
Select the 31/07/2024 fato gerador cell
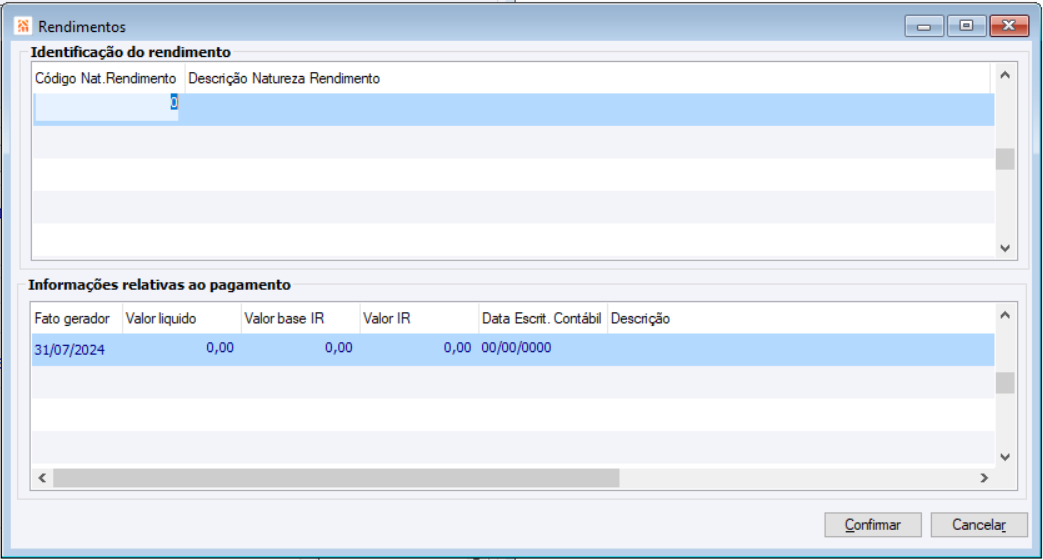click(x=77, y=349)
